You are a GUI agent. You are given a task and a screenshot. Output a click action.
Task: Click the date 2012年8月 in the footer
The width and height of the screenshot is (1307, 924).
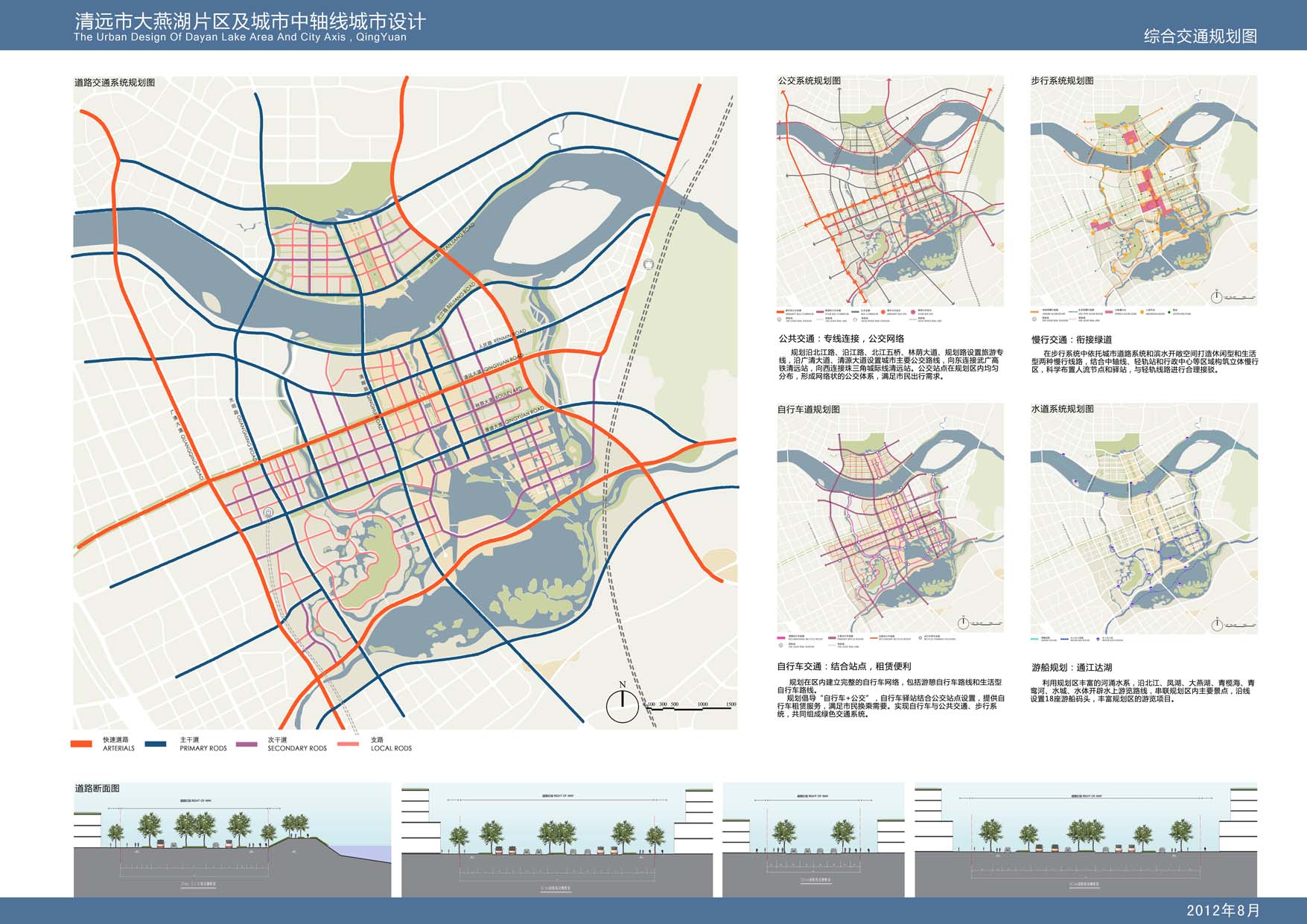(1224, 910)
